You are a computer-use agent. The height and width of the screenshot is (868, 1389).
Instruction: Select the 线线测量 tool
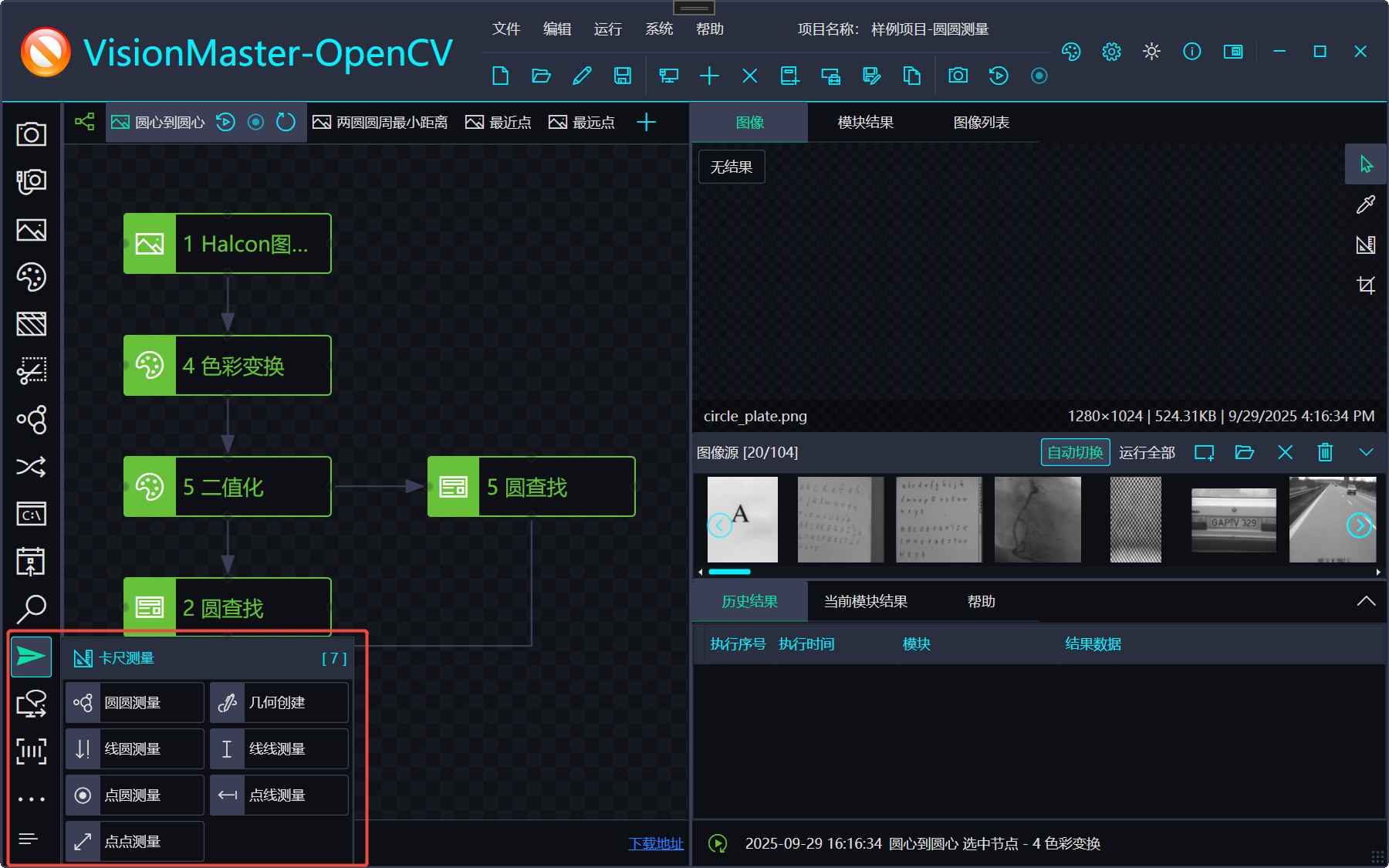coord(279,749)
